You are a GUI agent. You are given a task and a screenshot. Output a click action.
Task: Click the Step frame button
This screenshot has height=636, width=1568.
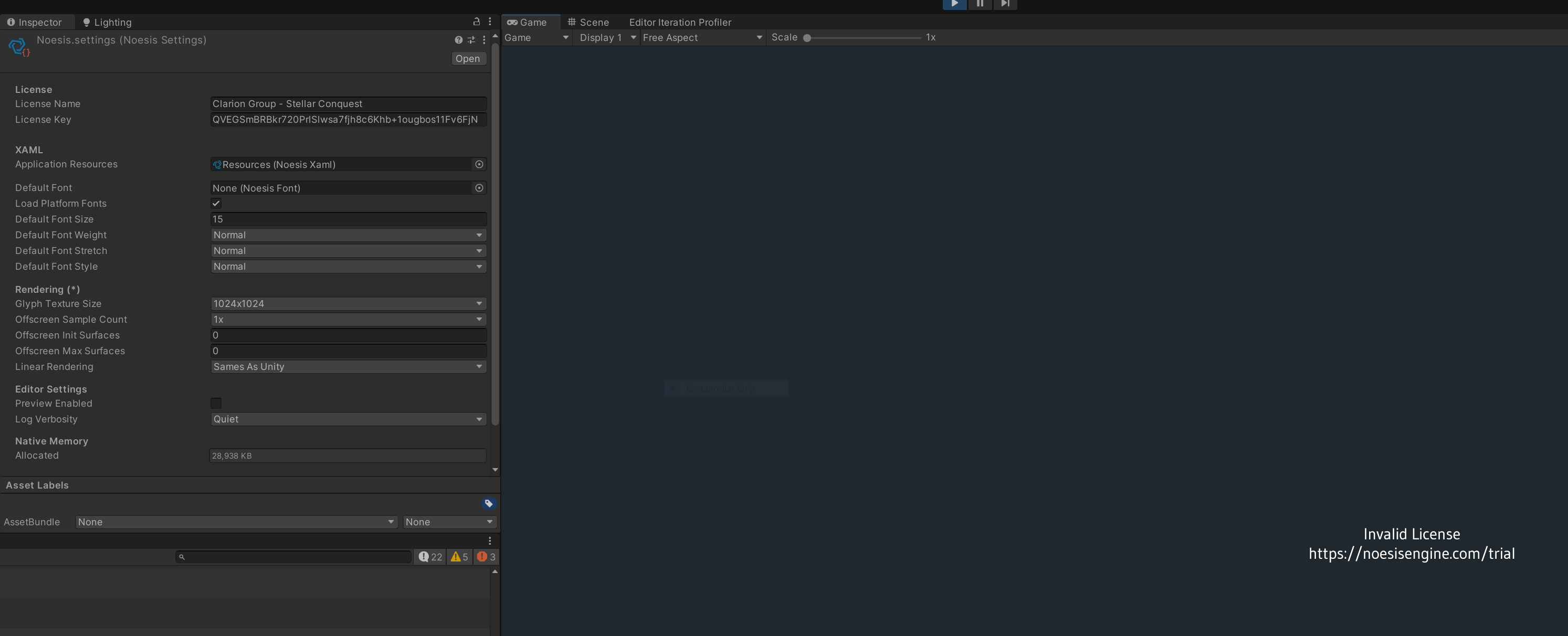click(x=1005, y=4)
